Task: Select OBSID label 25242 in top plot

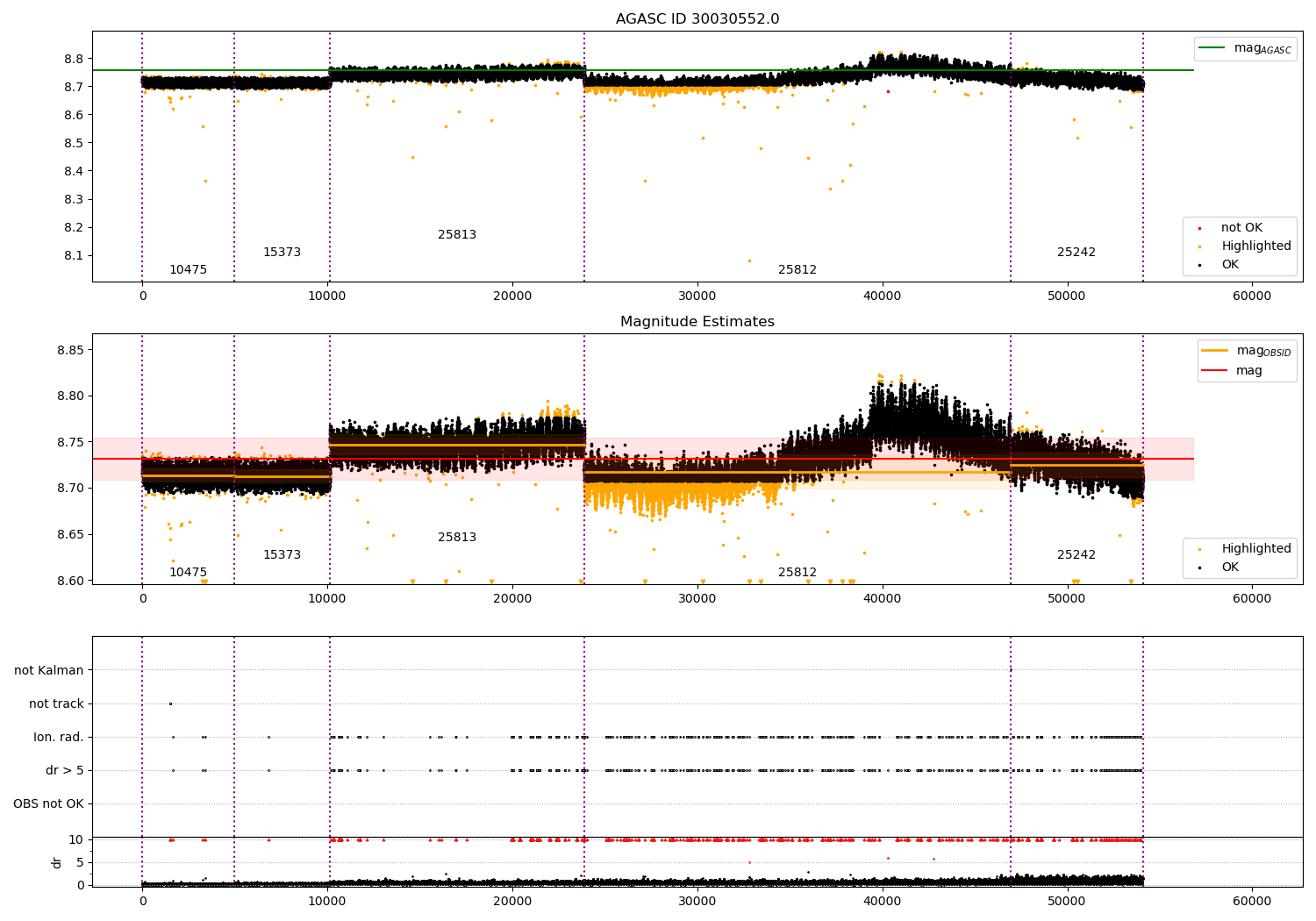Action: (1076, 252)
